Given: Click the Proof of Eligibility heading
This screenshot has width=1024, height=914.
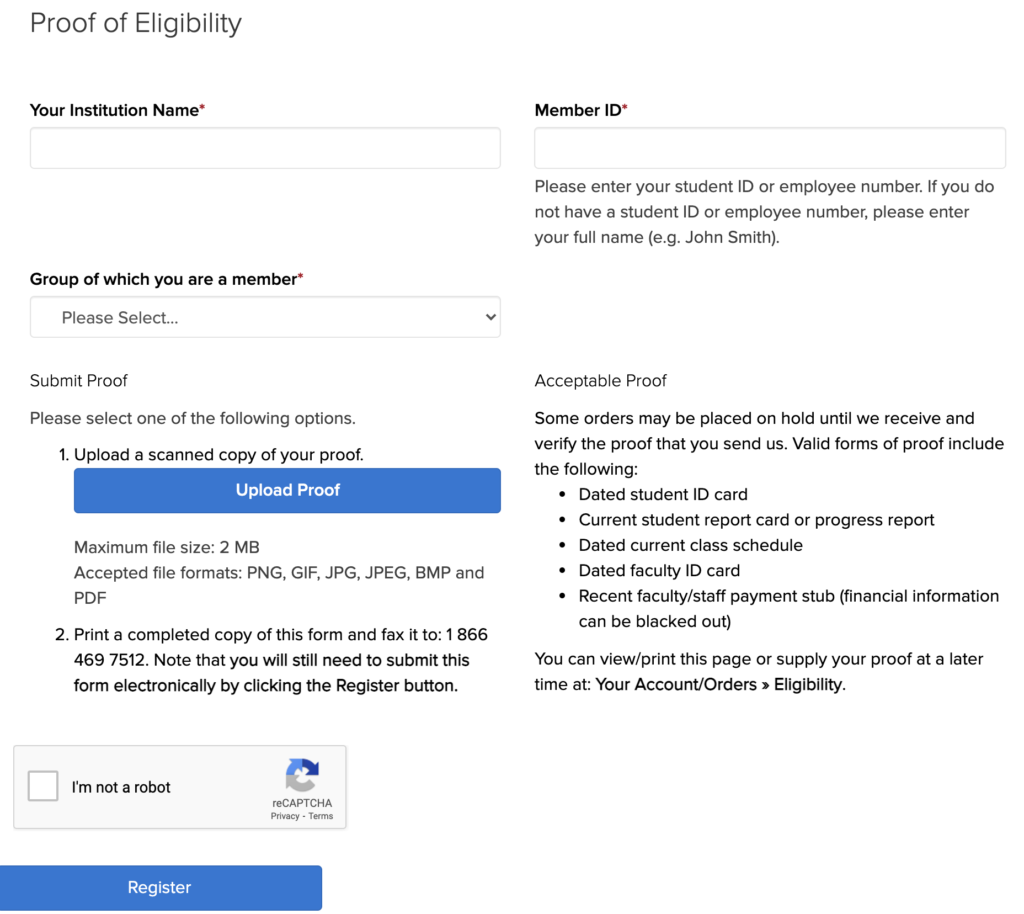Looking at the screenshot, I should pyautogui.click(x=136, y=24).
